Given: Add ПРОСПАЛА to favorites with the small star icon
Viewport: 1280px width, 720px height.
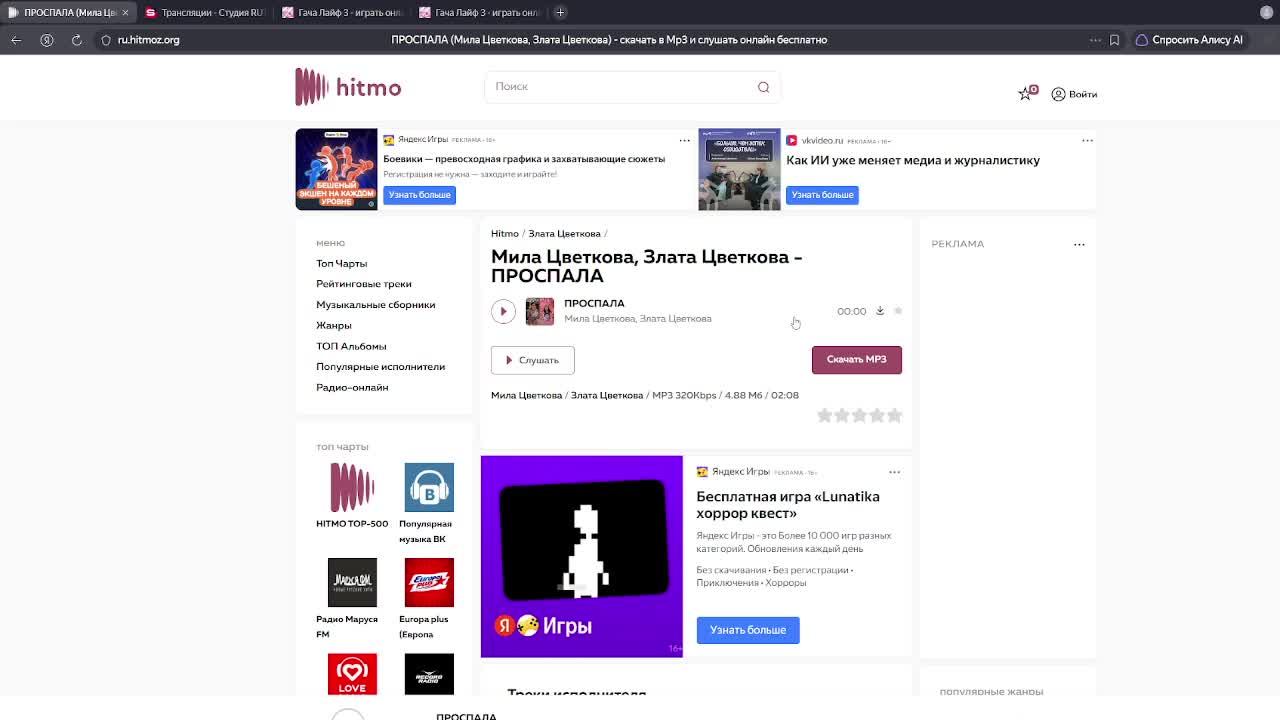Looking at the screenshot, I should pos(898,311).
